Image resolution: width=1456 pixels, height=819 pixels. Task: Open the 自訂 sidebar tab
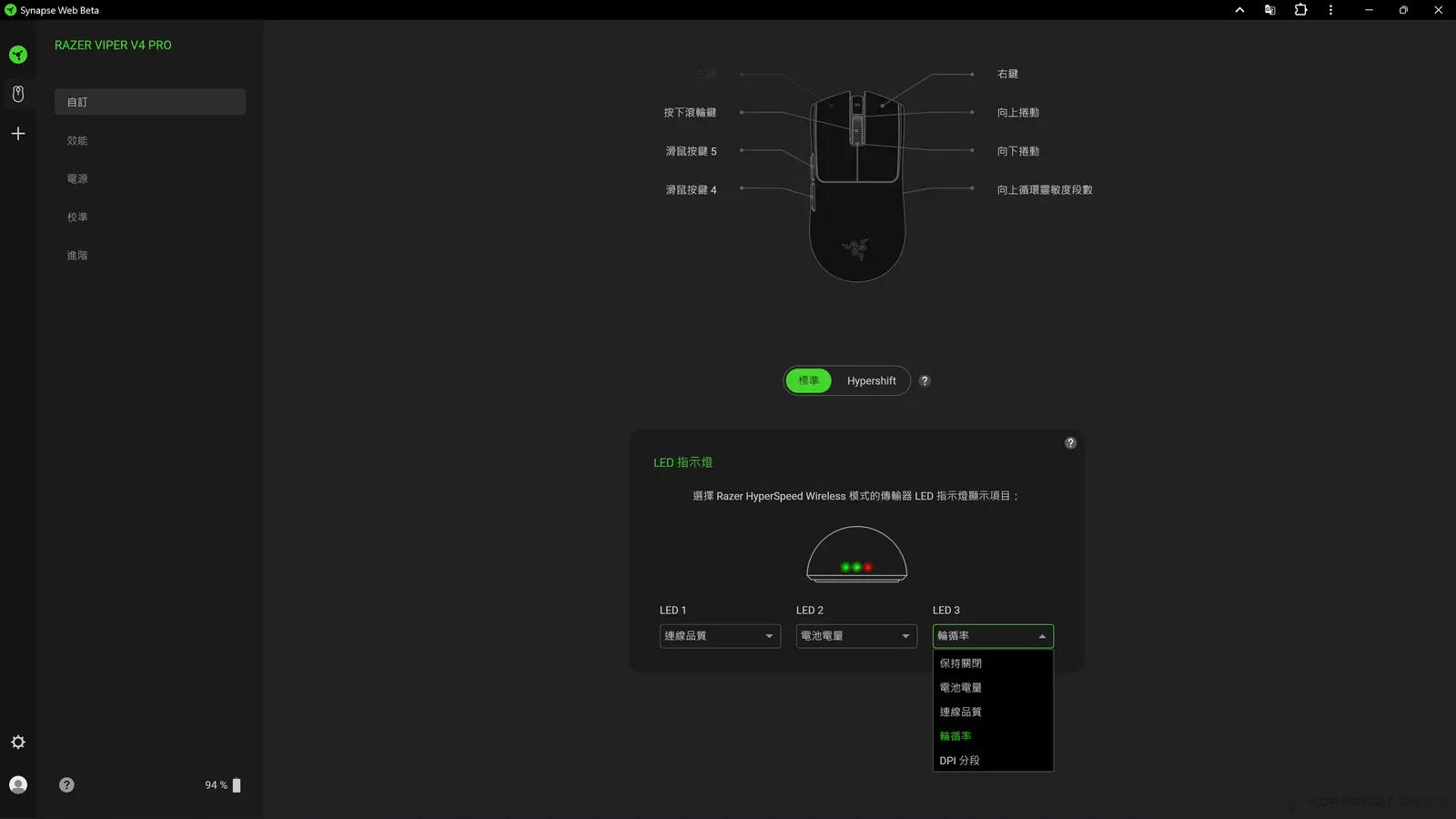coord(150,102)
